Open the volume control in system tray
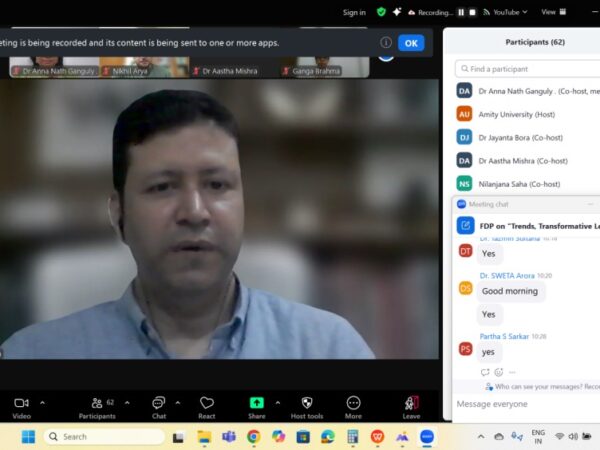The height and width of the screenshot is (450, 600). pyautogui.click(x=573, y=437)
